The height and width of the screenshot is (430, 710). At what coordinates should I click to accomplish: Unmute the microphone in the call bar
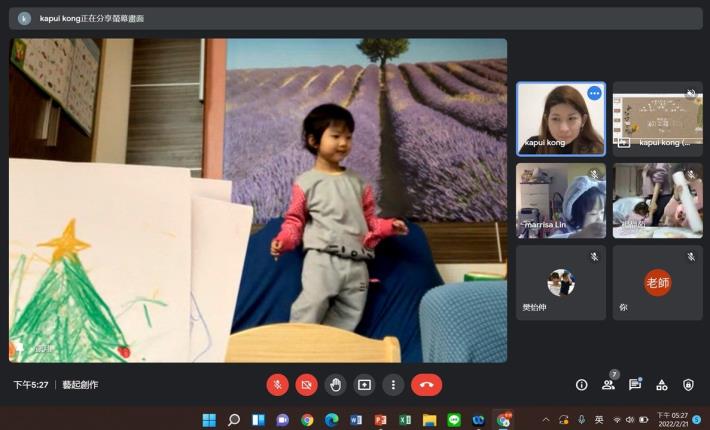click(277, 384)
